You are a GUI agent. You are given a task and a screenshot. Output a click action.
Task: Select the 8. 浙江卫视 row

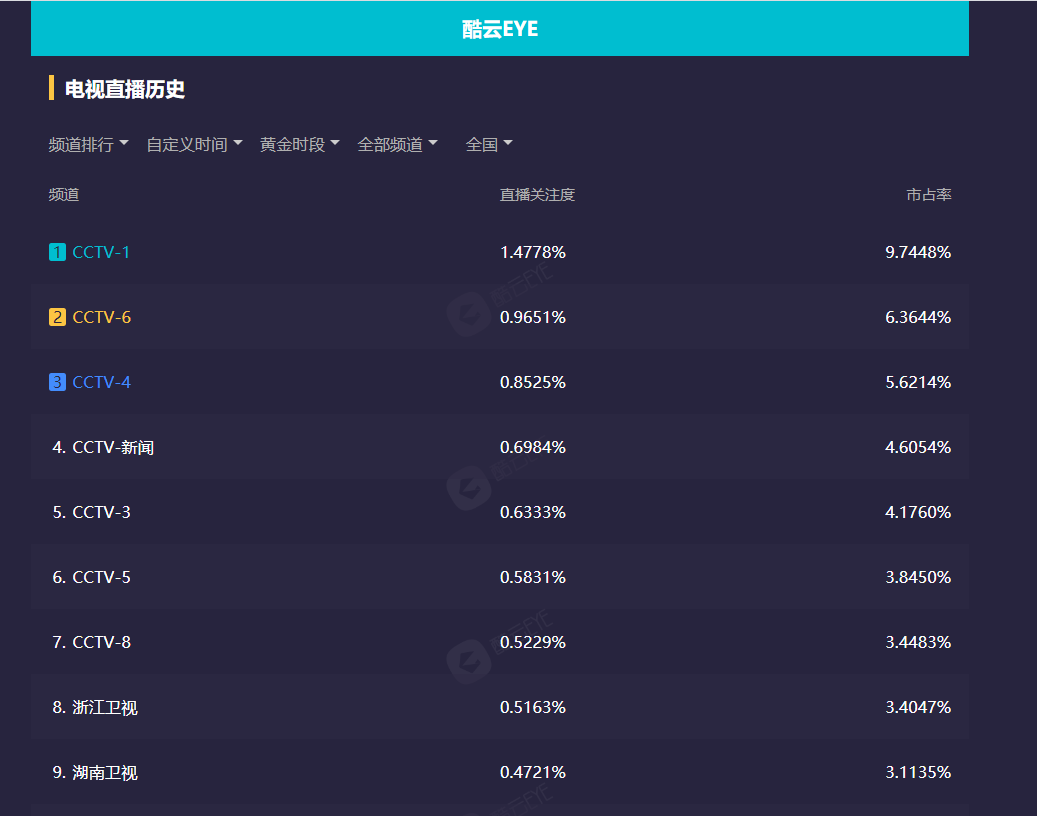click(x=500, y=707)
